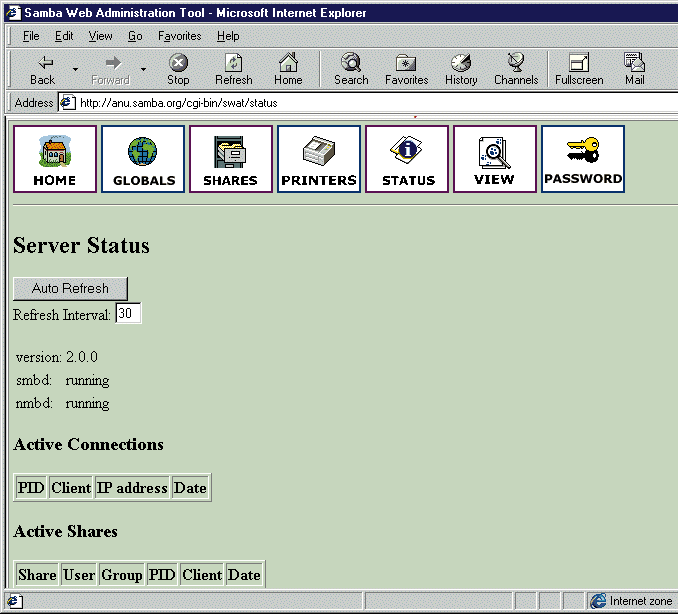This screenshot has height=616, width=678.
Task: Click the Group column header
Action: pos(122,575)
